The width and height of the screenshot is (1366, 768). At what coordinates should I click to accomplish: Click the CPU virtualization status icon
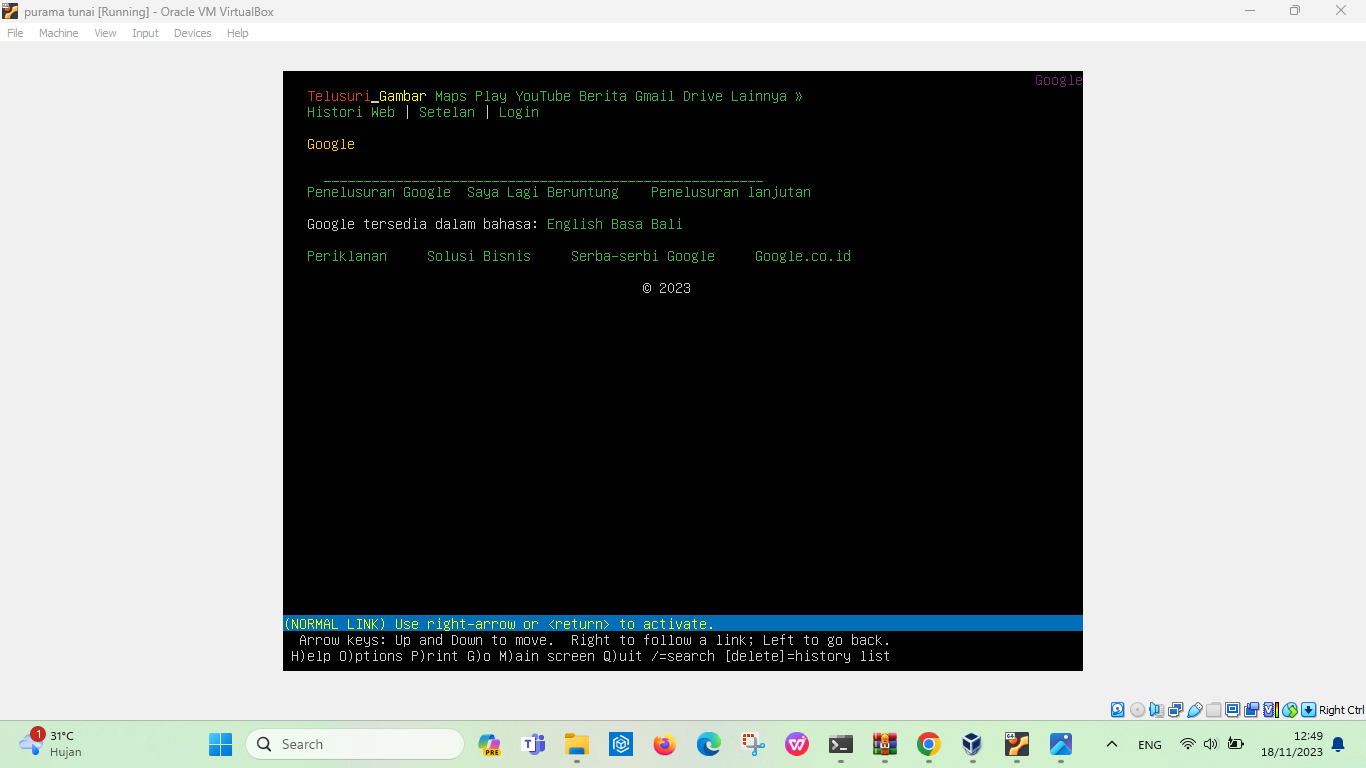(1270, 710)
